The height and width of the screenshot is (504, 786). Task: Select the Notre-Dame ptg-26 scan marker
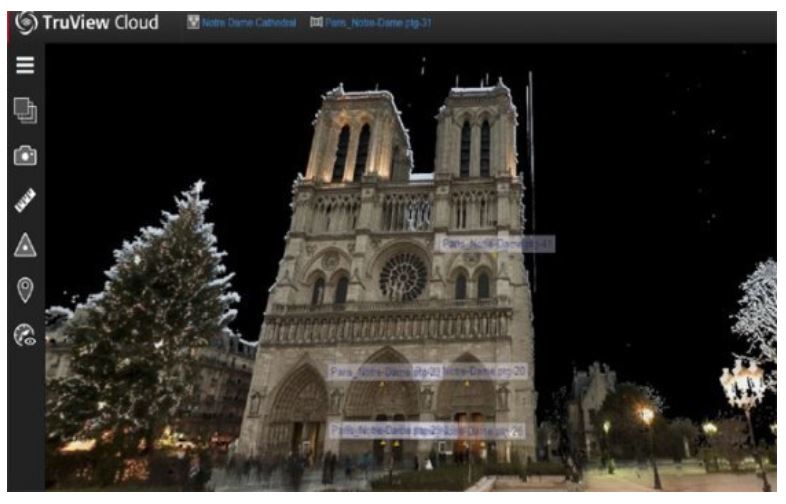click(484, 430)
